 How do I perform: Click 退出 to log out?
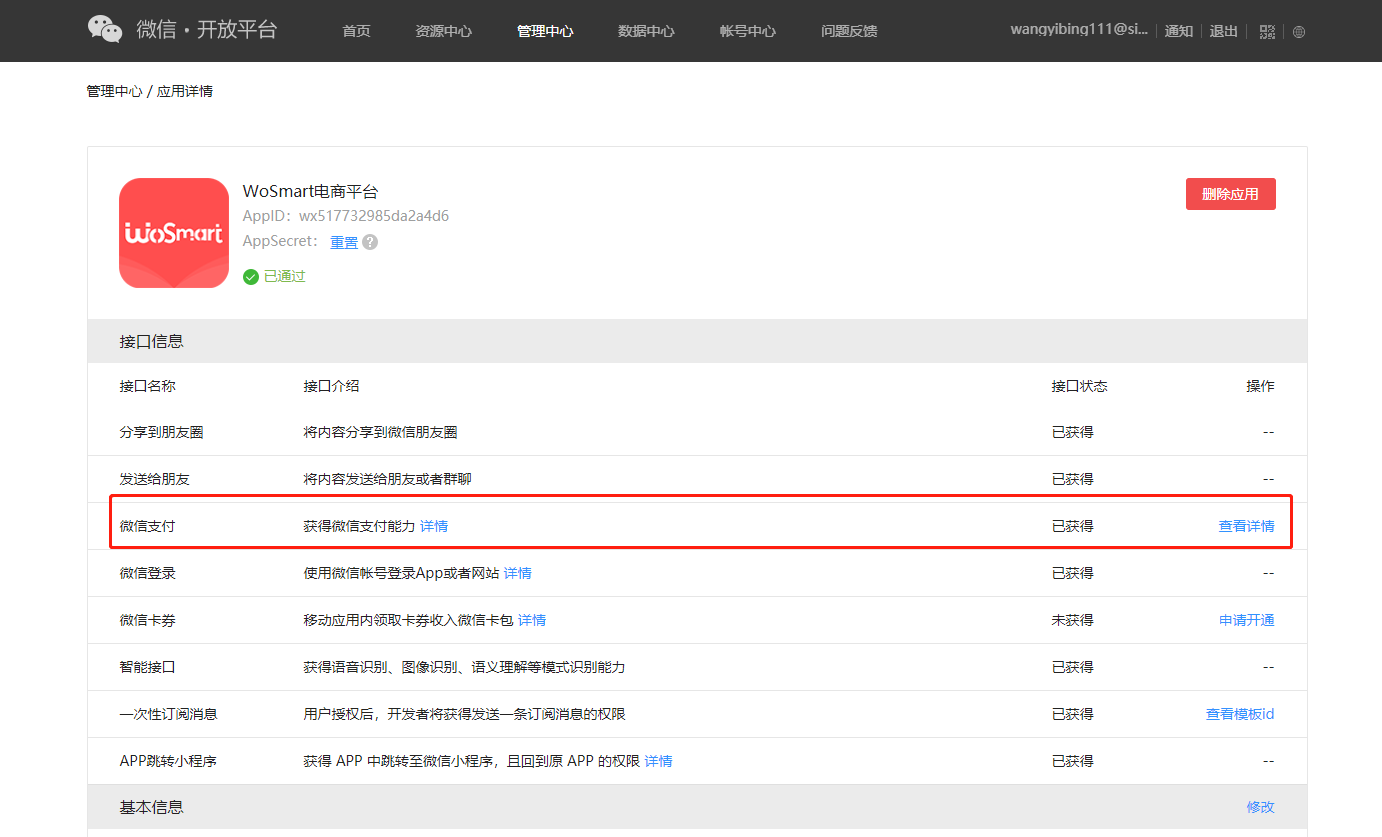click(x=1223, y=31)
